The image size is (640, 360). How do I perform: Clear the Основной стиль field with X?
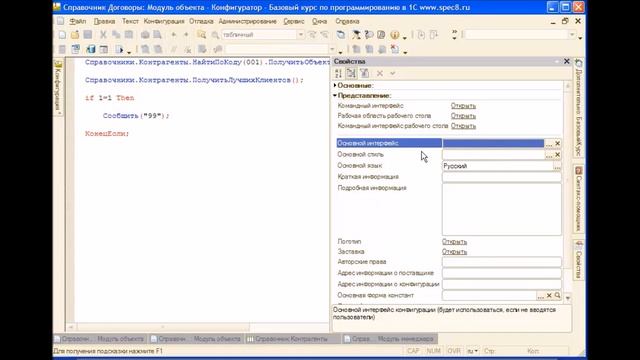pyautogui.click(x=557, y=155)
